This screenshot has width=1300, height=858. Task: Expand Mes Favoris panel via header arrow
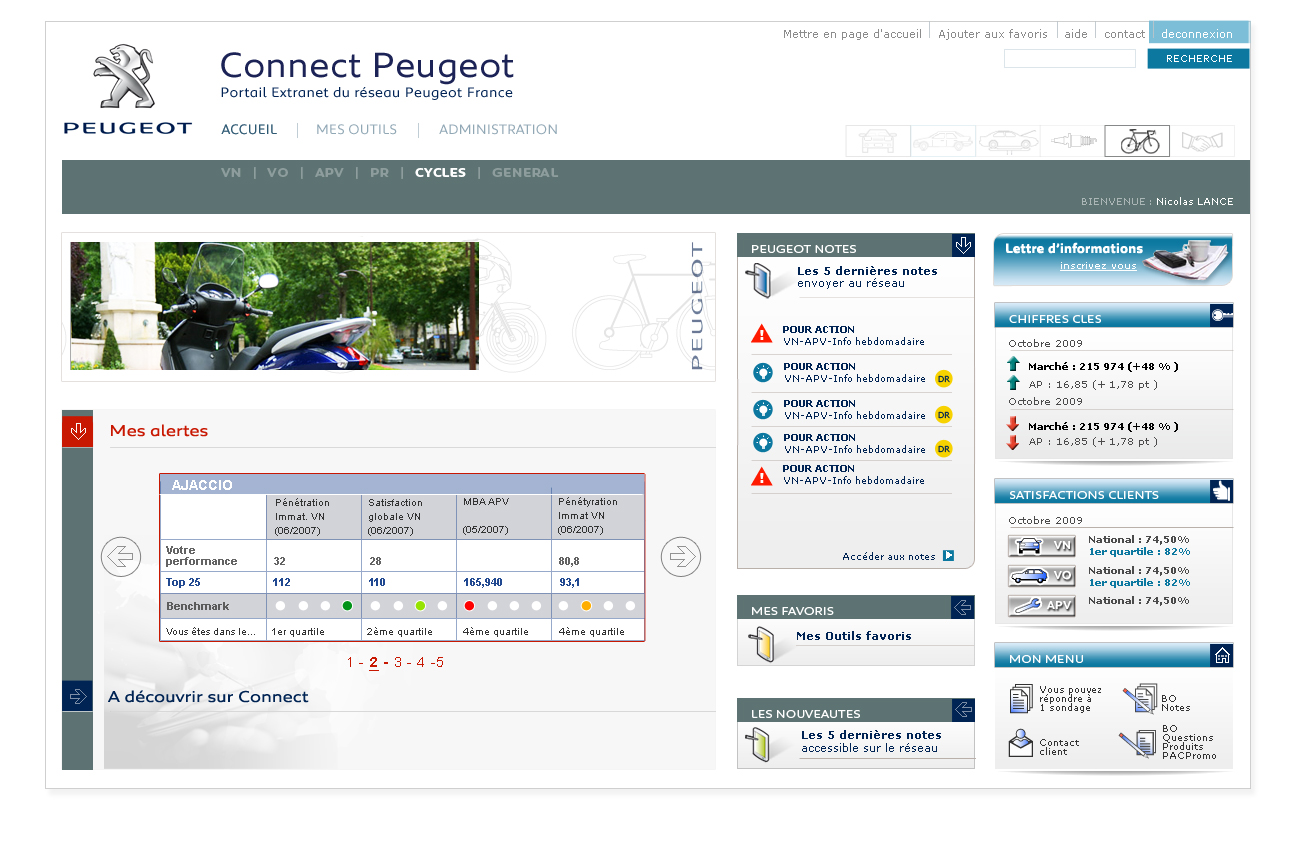963,607
